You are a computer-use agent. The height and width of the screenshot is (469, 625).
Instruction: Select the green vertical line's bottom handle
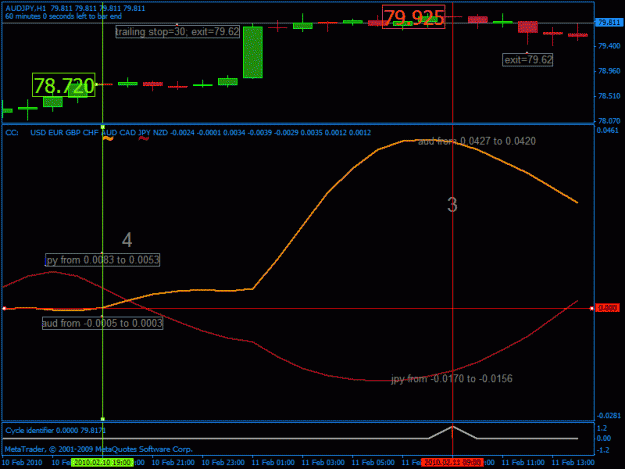pos(103,419)
